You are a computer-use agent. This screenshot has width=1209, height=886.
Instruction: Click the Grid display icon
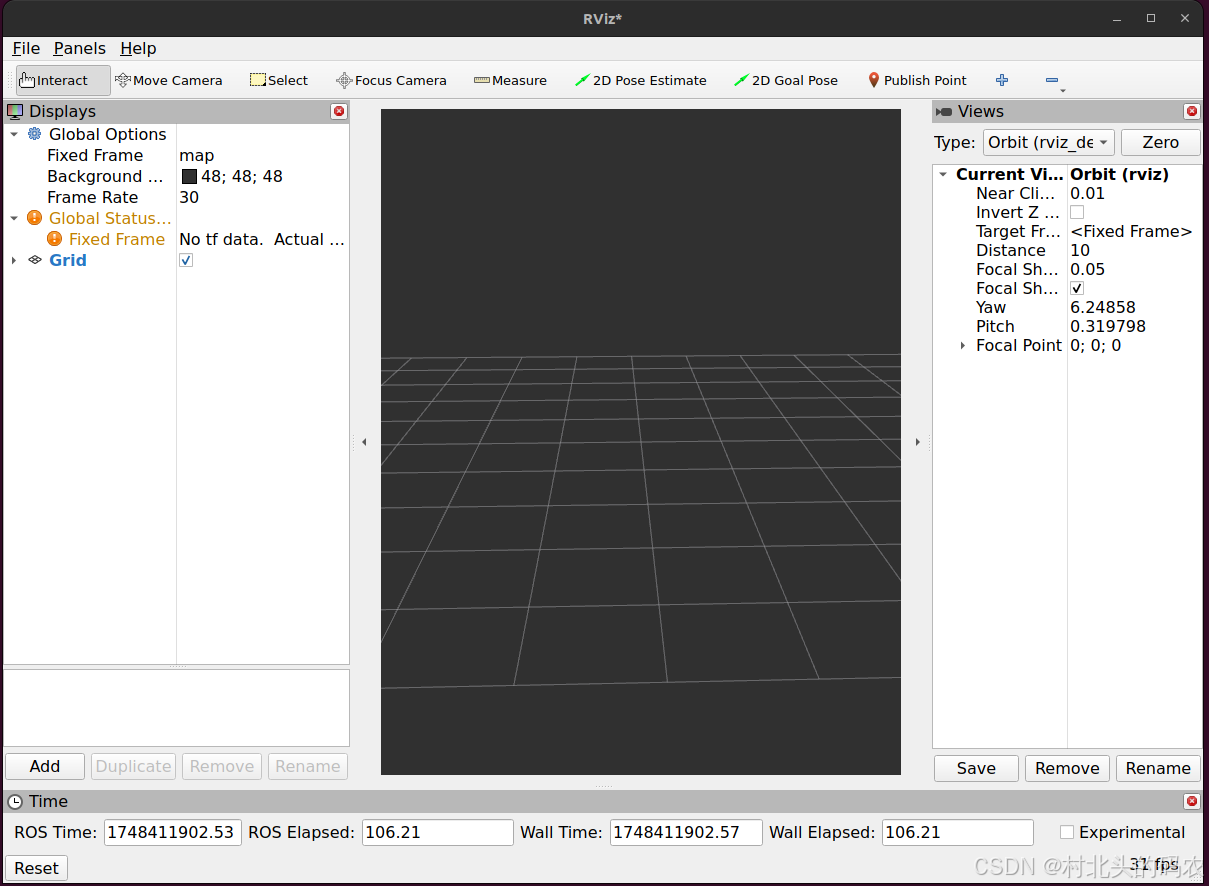point(35,260)
